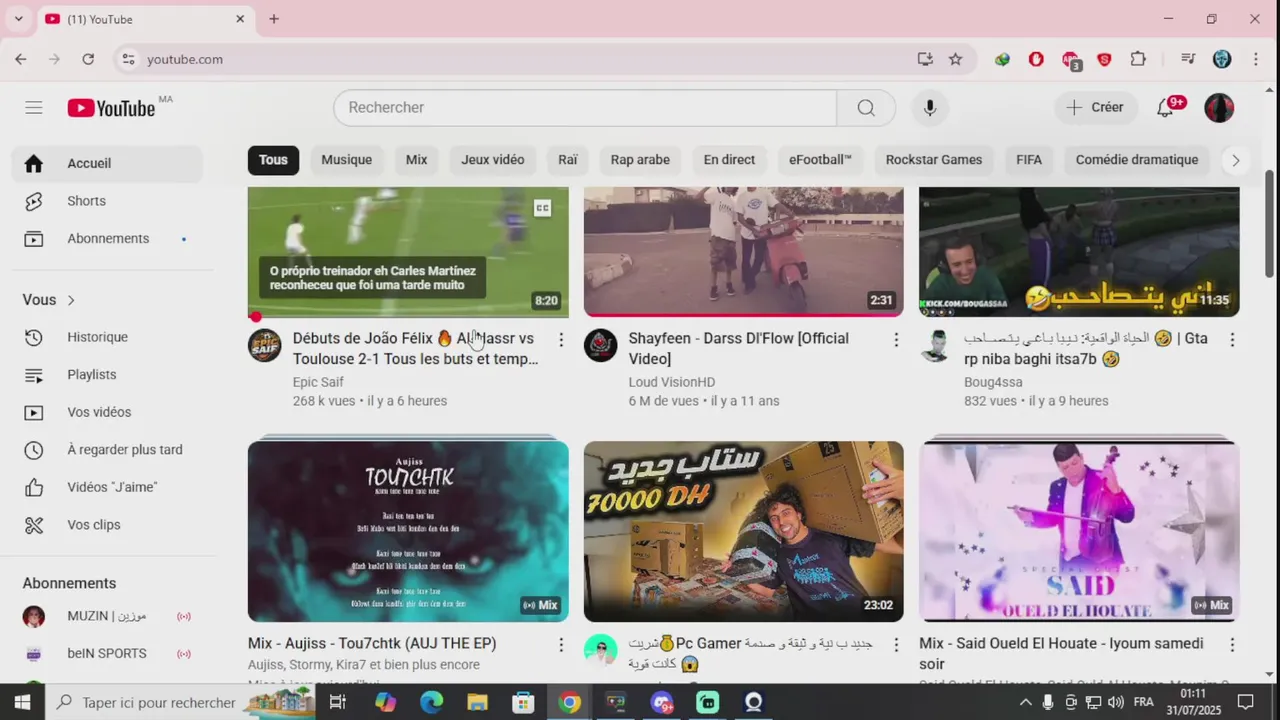The width and height of the screenshot is (1280, 720).
Task: Click the install app icon in address bar
Action: (x=925, y=59)
